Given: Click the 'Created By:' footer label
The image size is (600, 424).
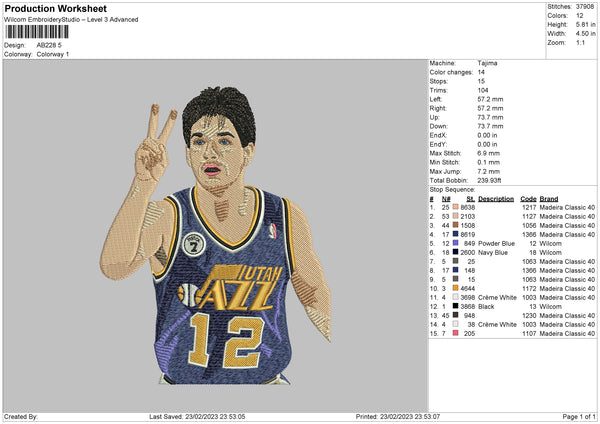Looking at the screenshot, I should (x=21, y=416).
